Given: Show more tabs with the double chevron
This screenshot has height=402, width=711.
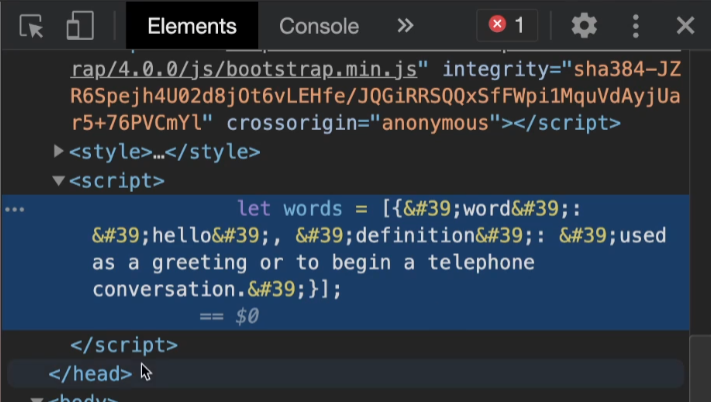Looking at the screenshot, I should (405, 26).
